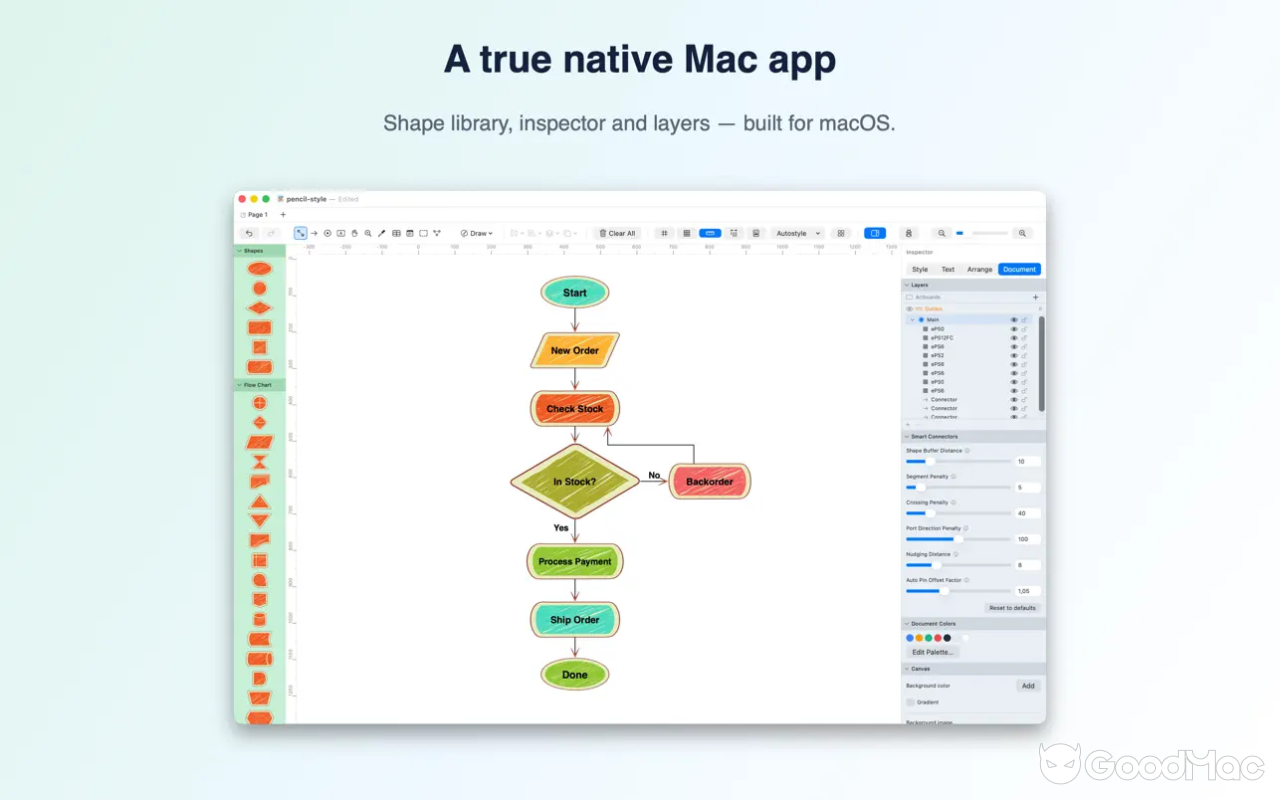Toggle the lined grid icon
This screenshot has width=1280, height=800.
[687, 233]
